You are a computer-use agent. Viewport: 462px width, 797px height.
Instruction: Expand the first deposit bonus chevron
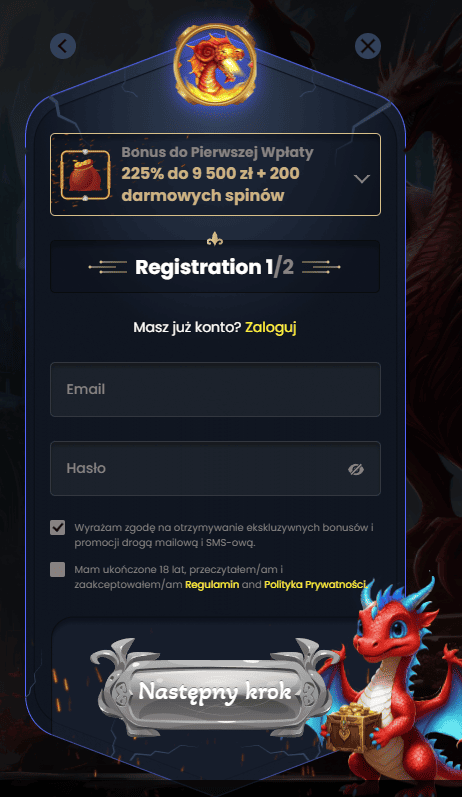point(362,178)
